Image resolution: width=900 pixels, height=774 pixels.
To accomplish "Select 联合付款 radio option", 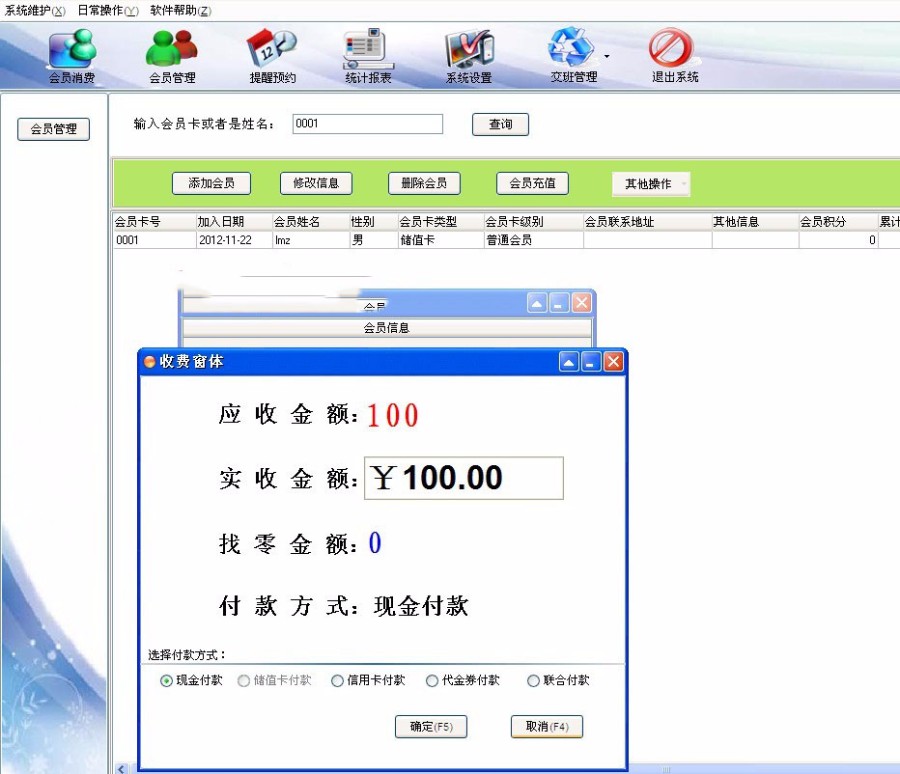I will (x=558, y=680).
